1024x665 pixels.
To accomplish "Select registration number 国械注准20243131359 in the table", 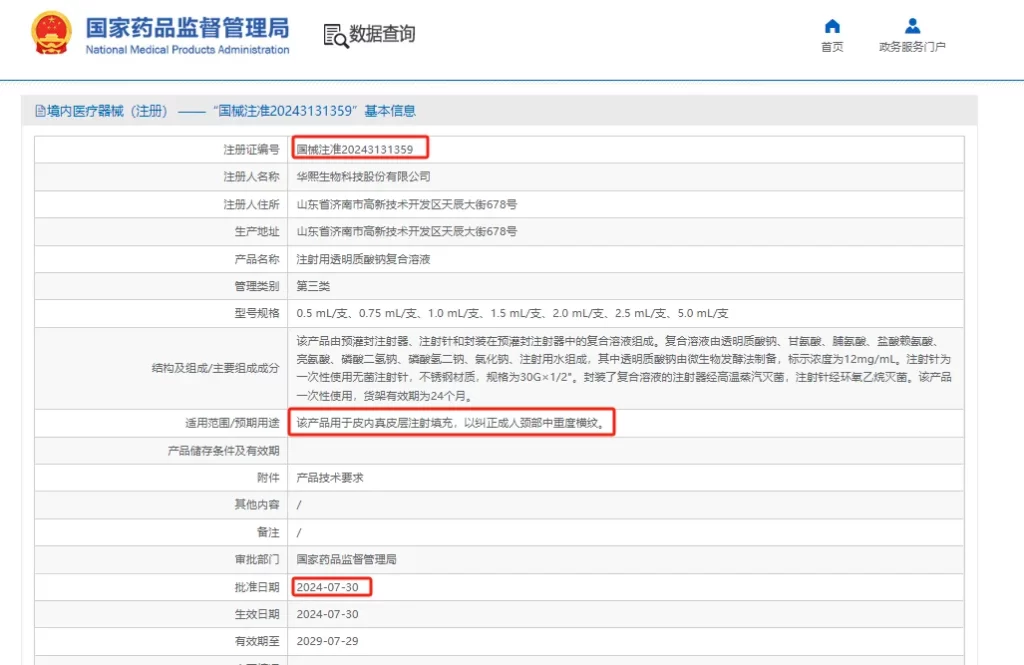I will pos(355,149).
